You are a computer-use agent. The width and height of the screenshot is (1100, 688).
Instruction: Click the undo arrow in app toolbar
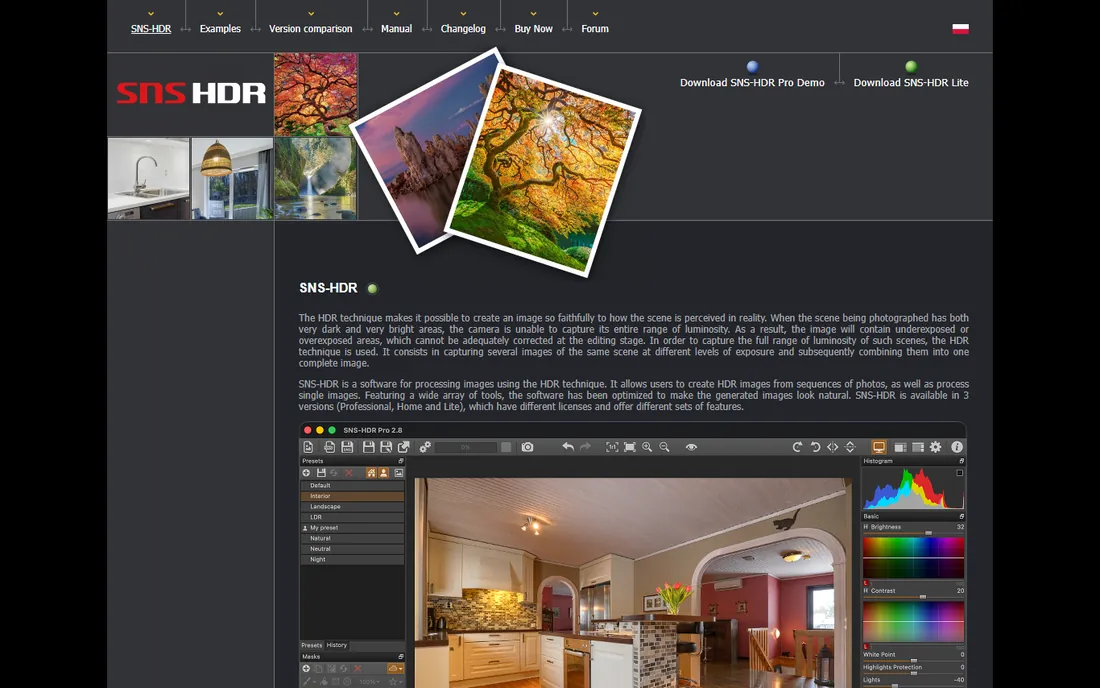click(568, 447)
